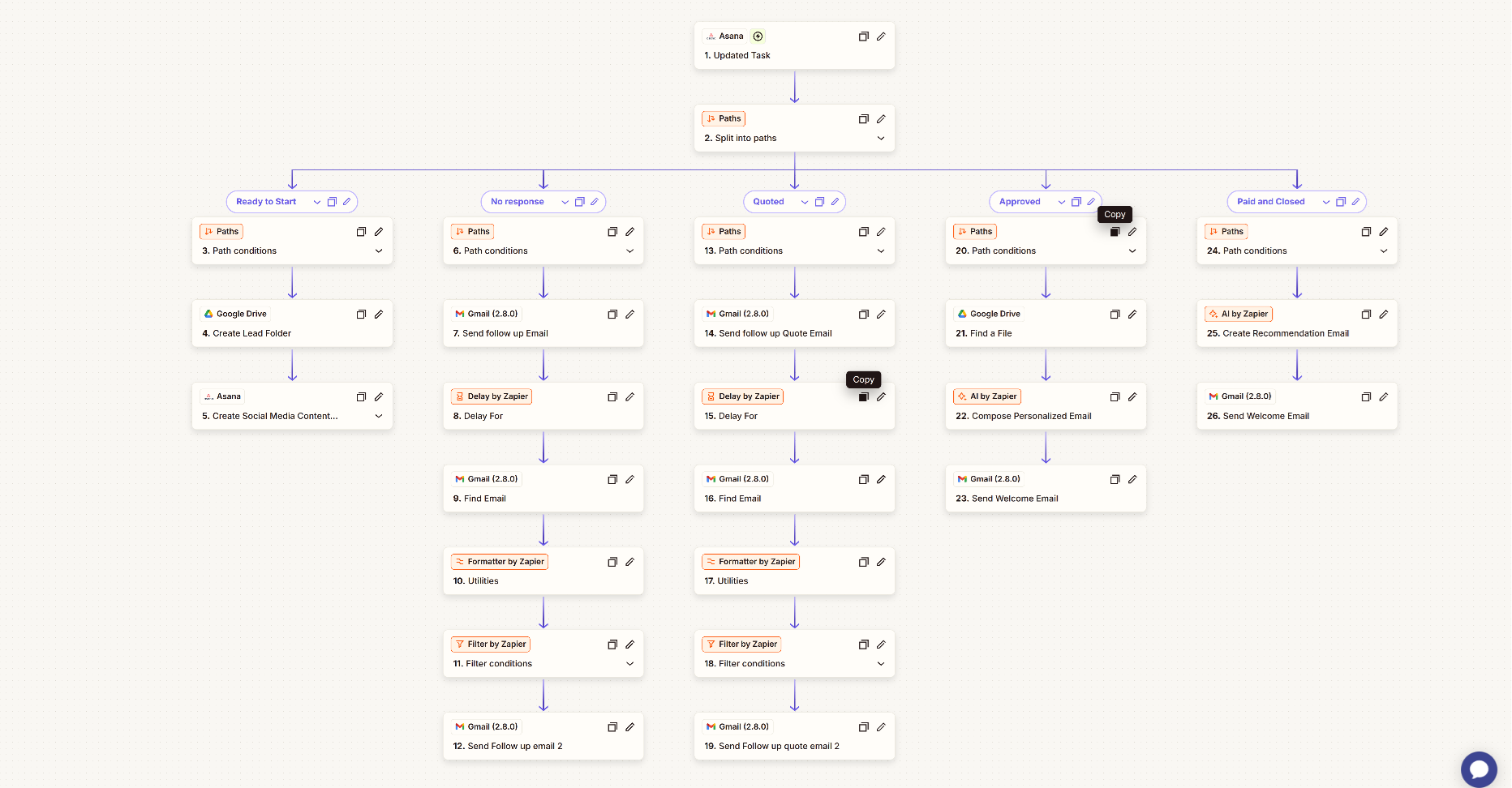Expand step 20 Path conditions
Screen dimensions: 1512x788
tap(1132, 251)
